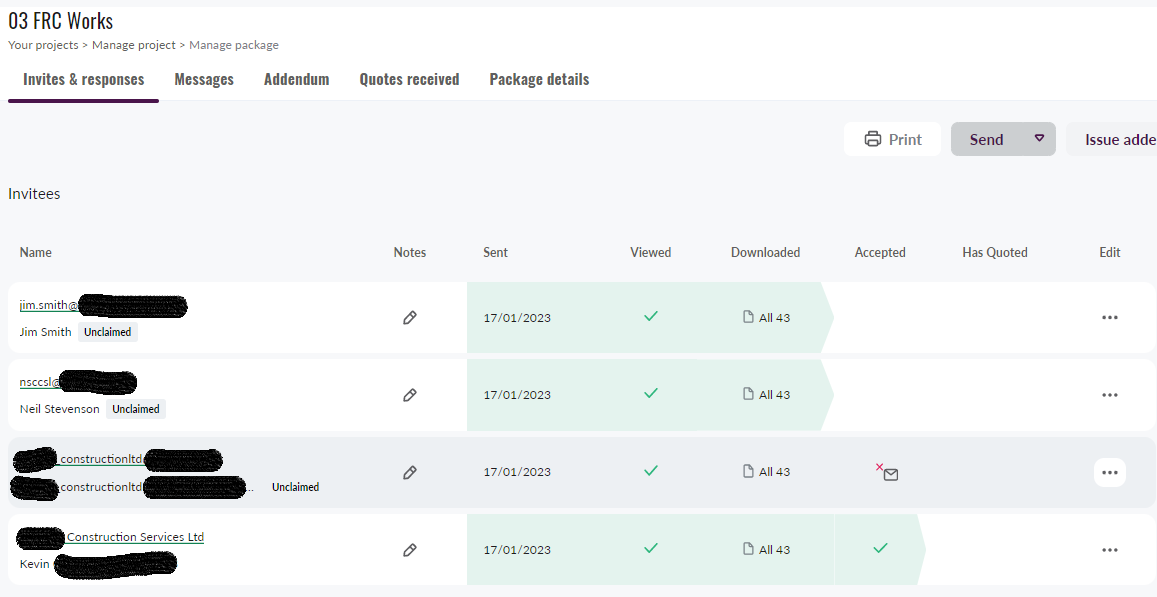Image resolution: width=1157 pixels, height=597 pixels.
Task: Click Accepted checkmark for Construction Services Ltd
Action: pyautogui.click(x=880, y=548)
